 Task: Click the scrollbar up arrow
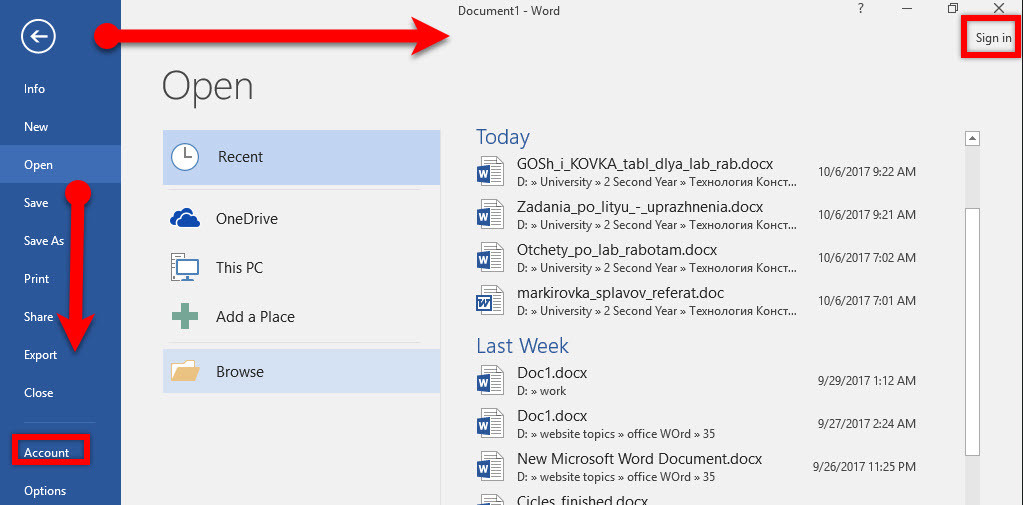[x=973, y=138]
